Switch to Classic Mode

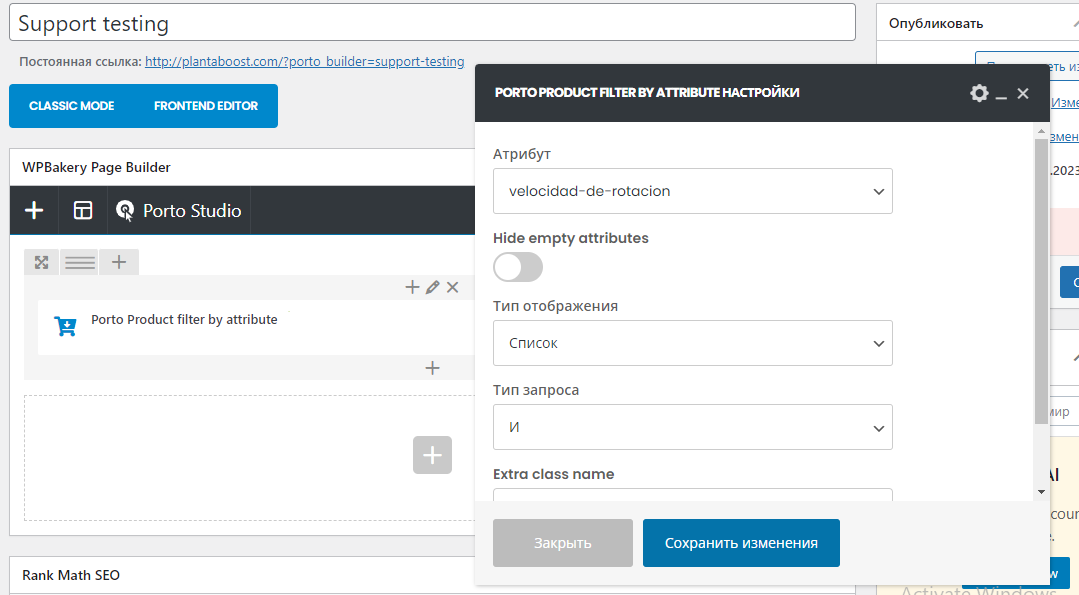point(72,106)
